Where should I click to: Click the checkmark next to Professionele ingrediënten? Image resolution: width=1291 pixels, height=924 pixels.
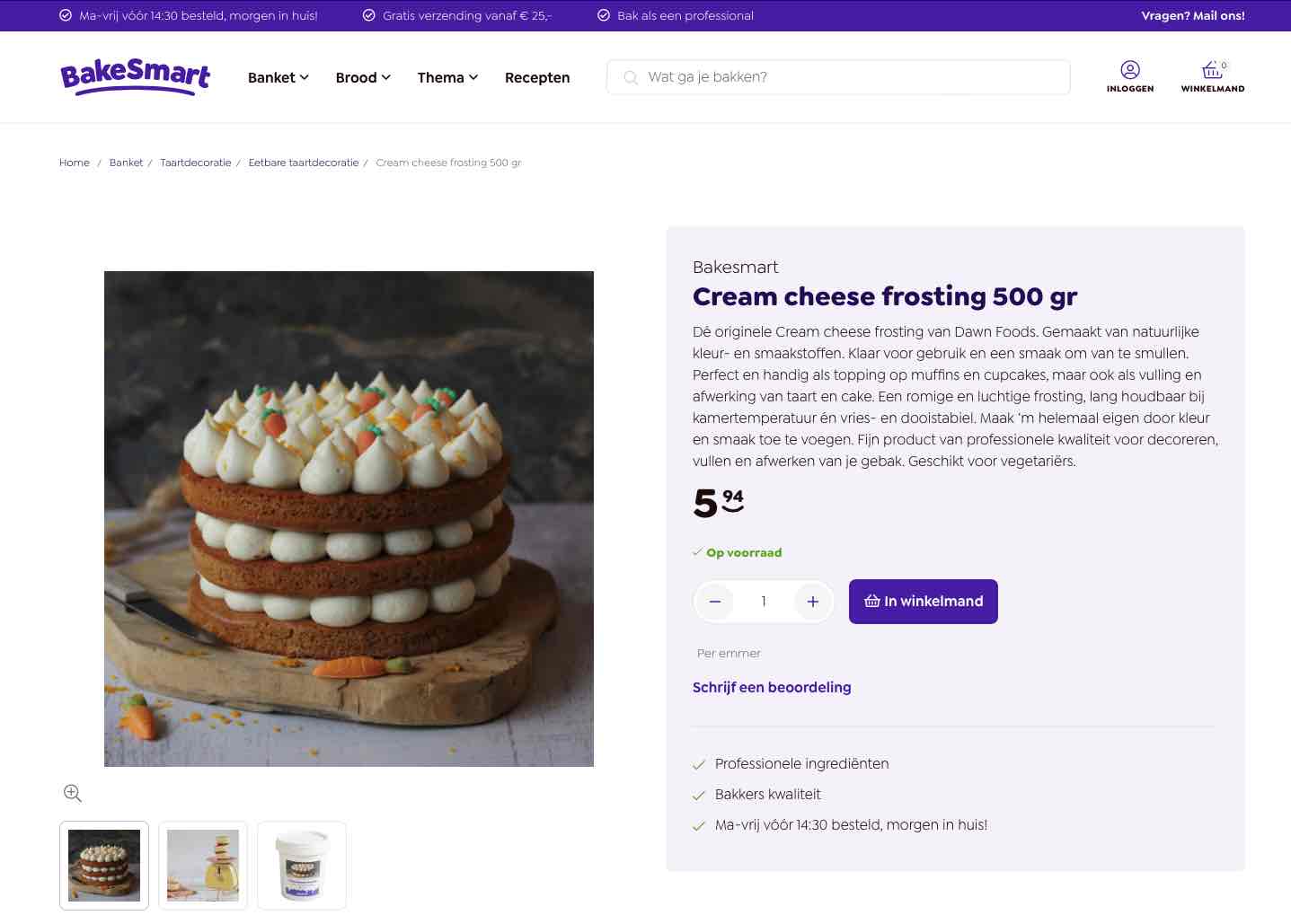(x=699, y=764)
